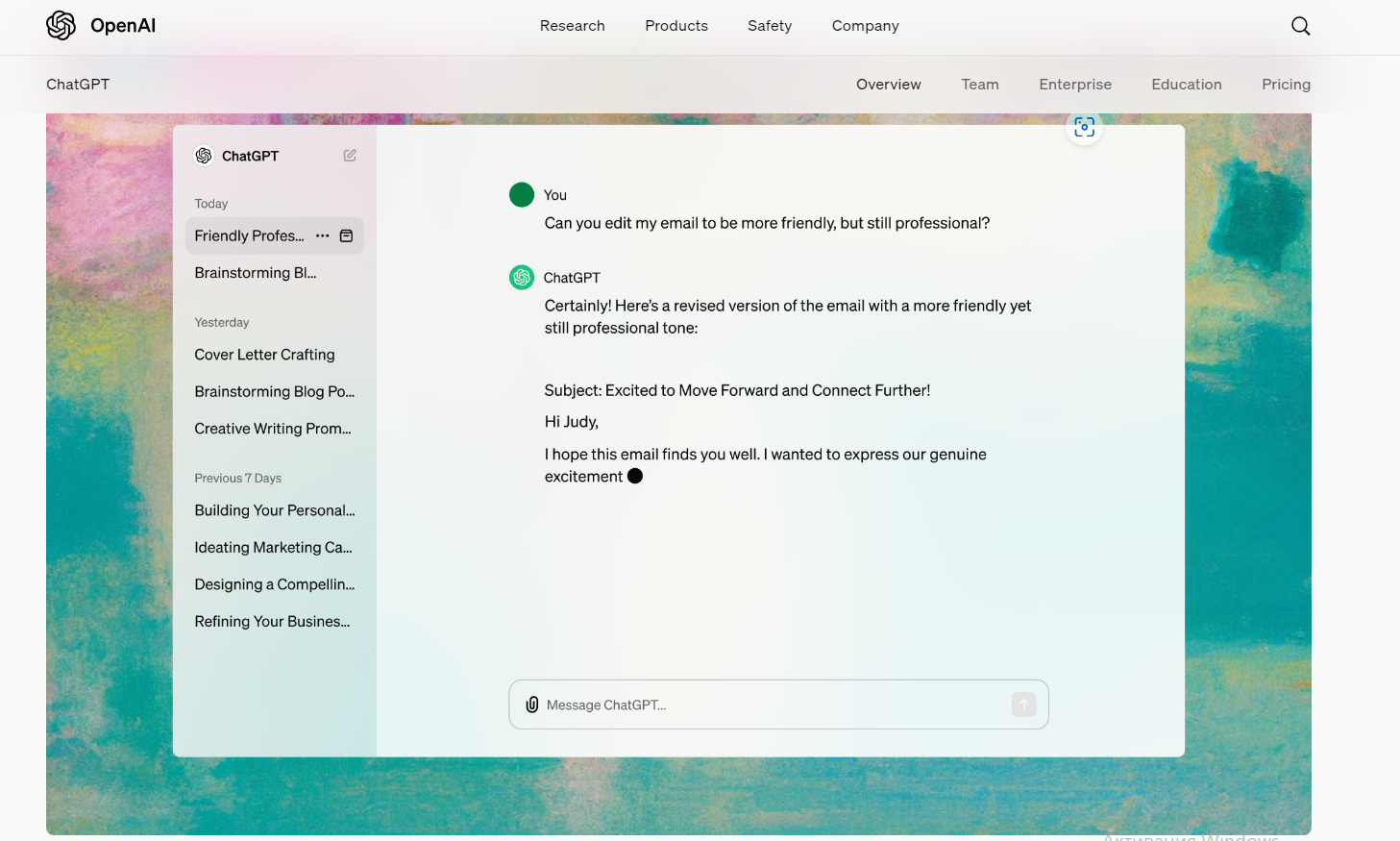
Task: Open the Creative Writing Prom... chat
Action: 273,429
